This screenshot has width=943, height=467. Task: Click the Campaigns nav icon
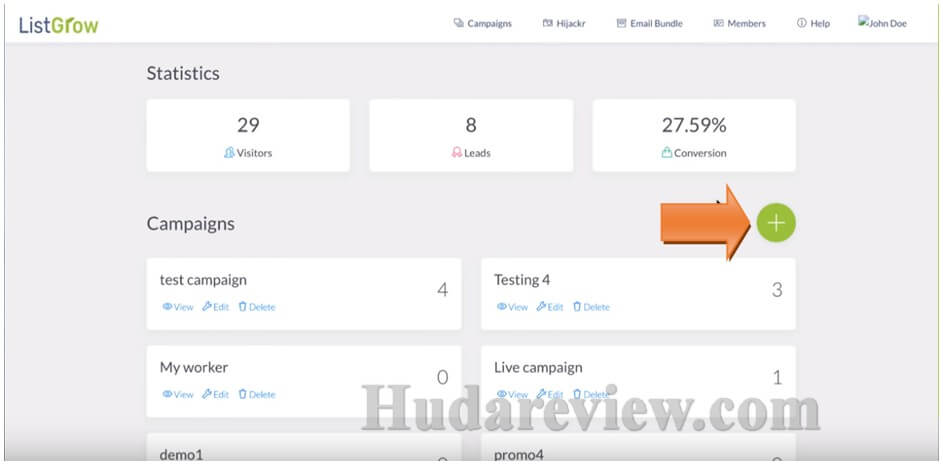[x=458, y=23]
